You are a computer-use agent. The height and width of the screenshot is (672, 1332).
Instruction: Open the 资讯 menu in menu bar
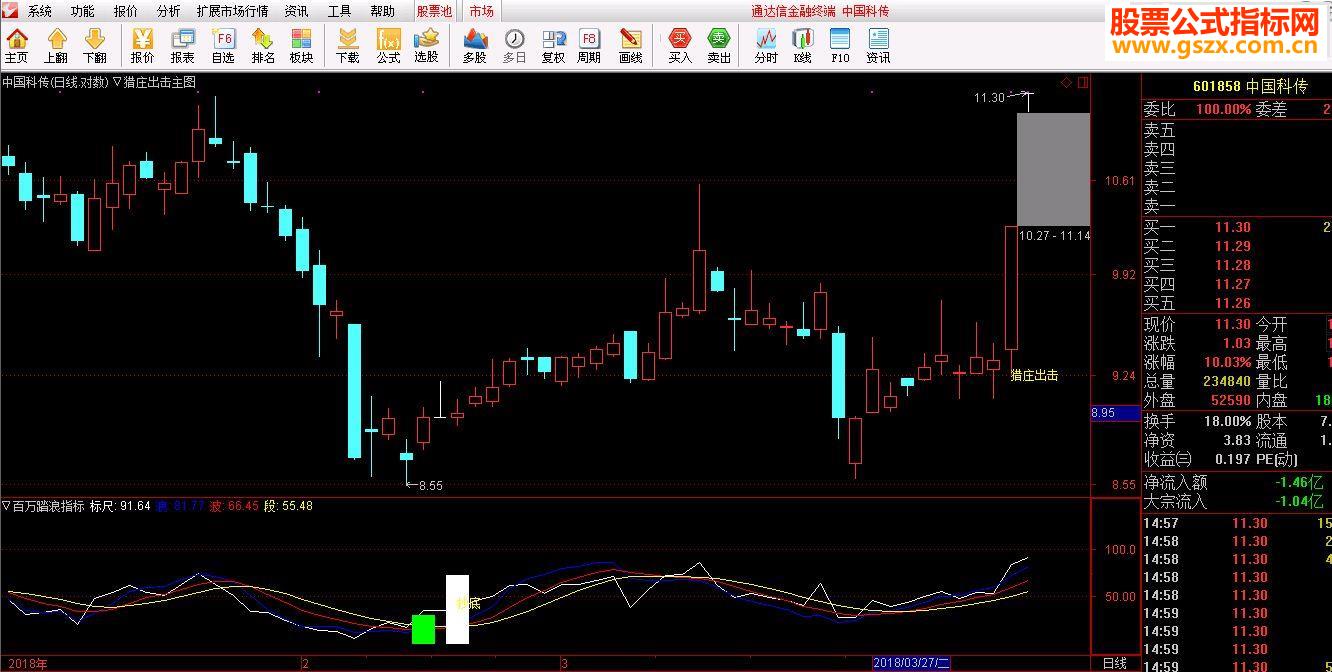pyautogui.click(x=296, y=11)
